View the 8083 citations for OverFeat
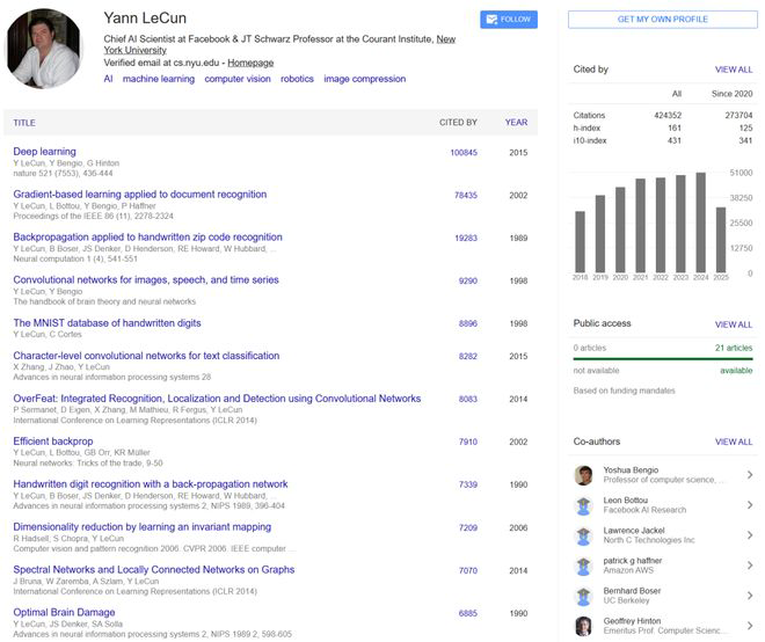This screenshot has height=642, width=765. pyautogui.click(x=468, y=399)
